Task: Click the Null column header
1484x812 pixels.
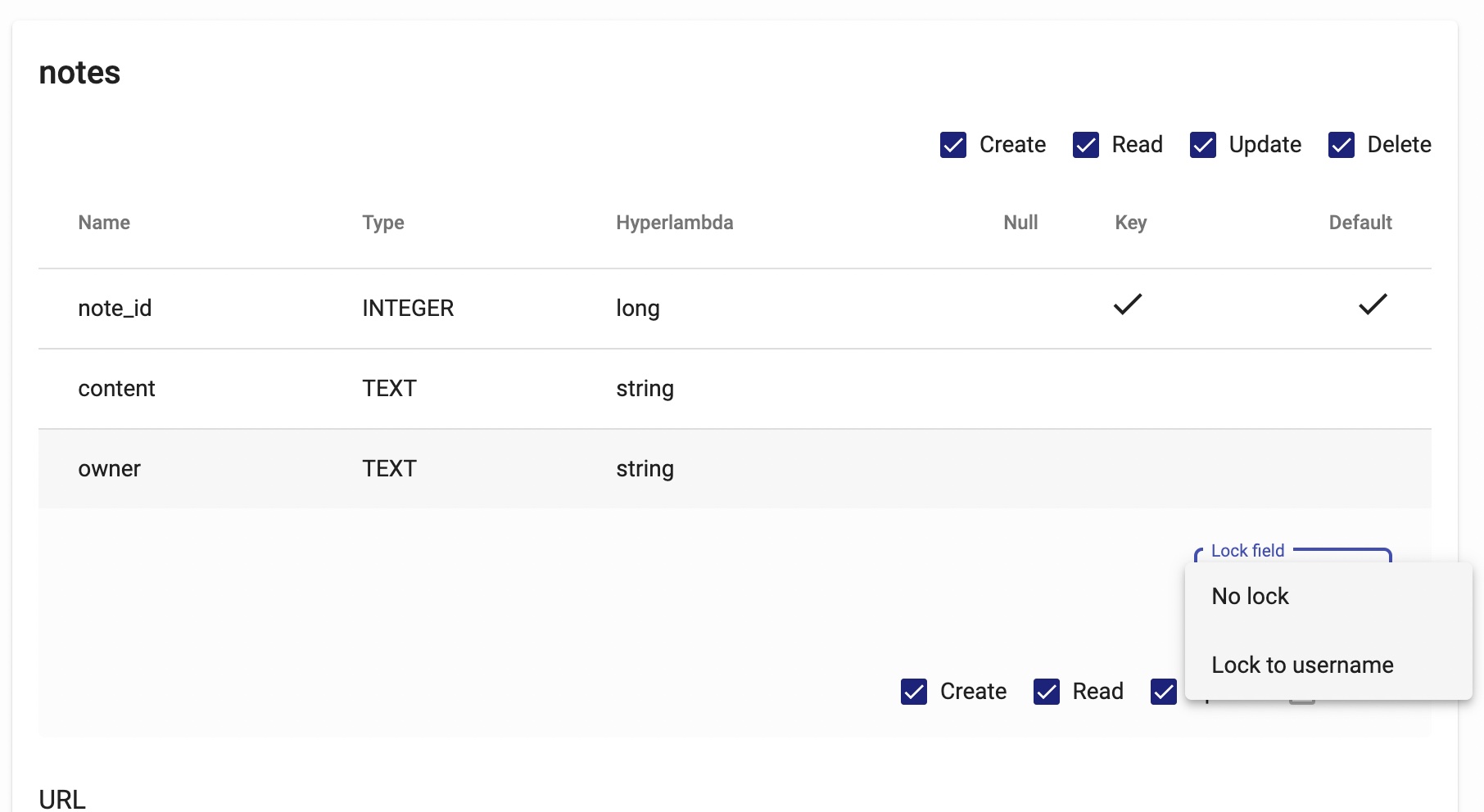Action: (1020, 223)
